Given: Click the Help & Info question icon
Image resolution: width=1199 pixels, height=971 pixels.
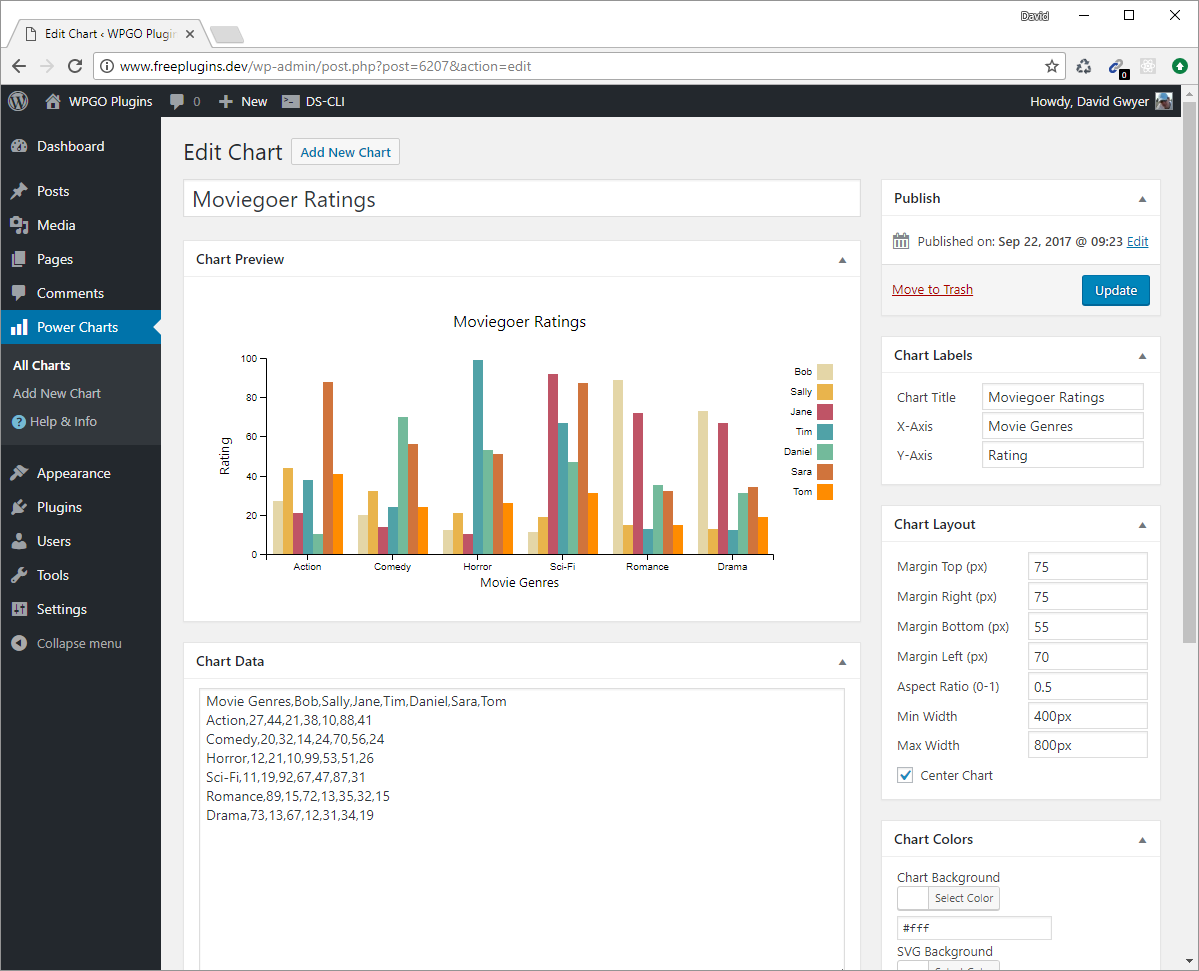Looking at the screenshot, I should (19, 422).
